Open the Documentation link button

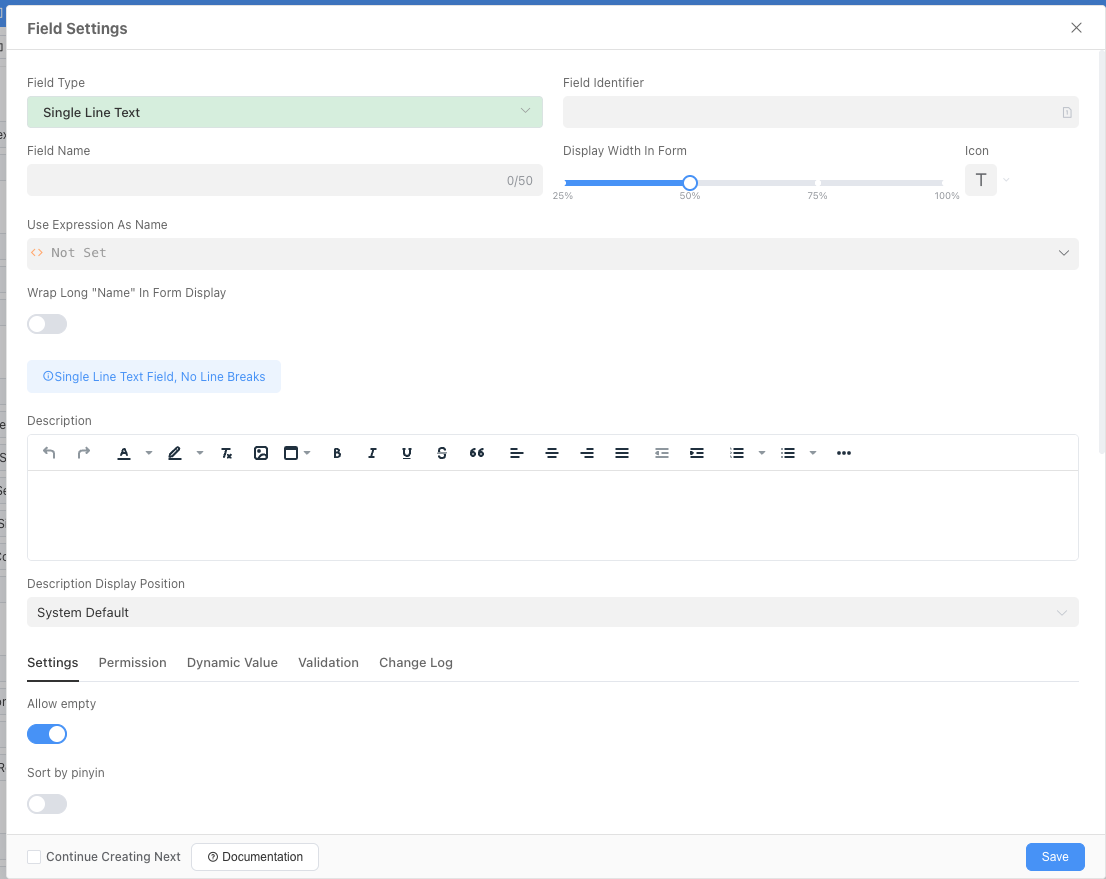coord(255,857)
